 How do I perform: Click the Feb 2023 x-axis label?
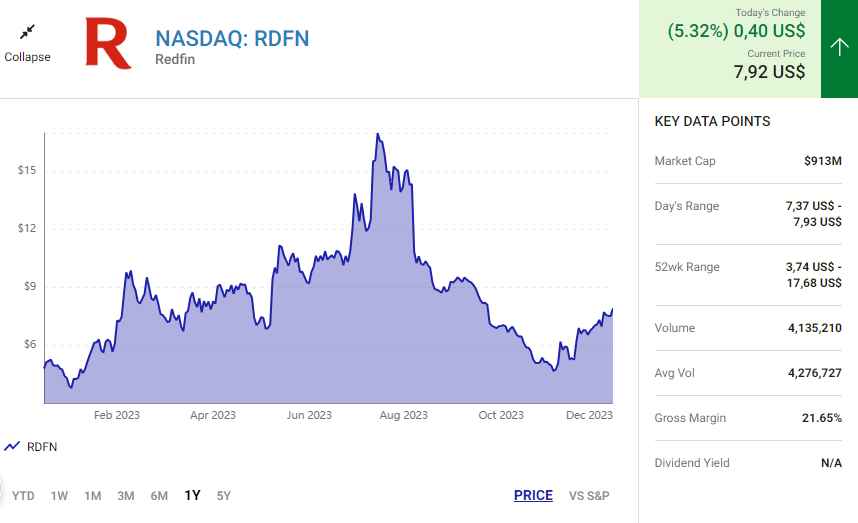tap(117, 415)
